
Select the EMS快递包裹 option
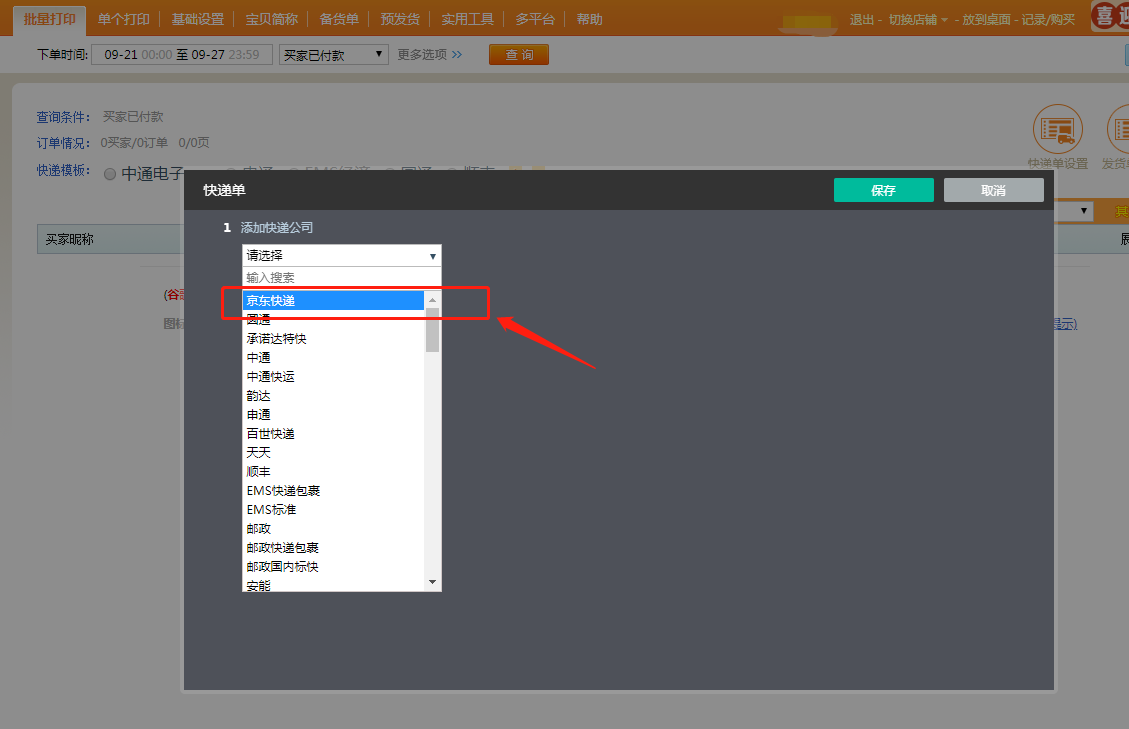pos(333,491)
